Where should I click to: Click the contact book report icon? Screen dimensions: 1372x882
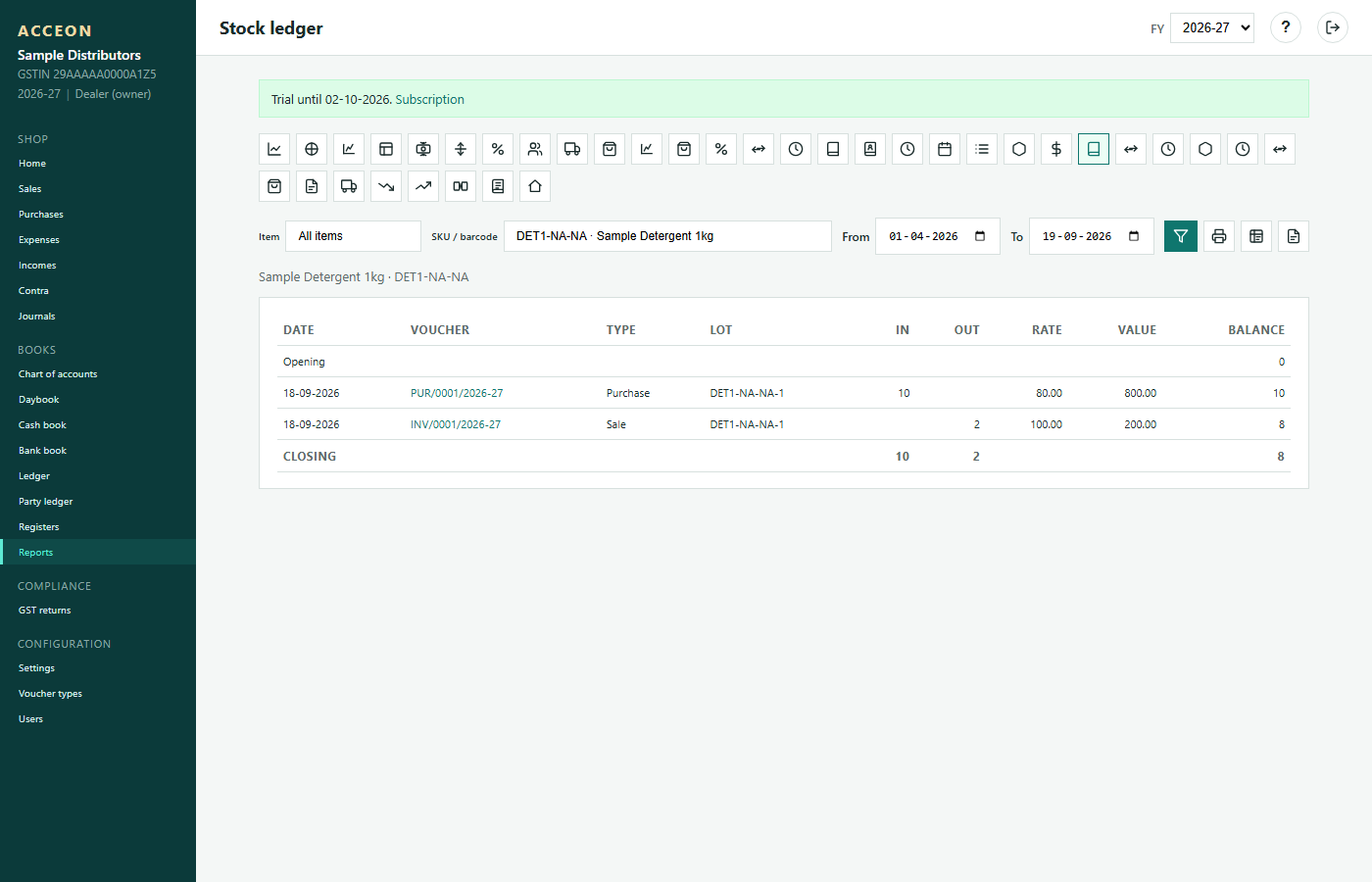pos(870,149)
